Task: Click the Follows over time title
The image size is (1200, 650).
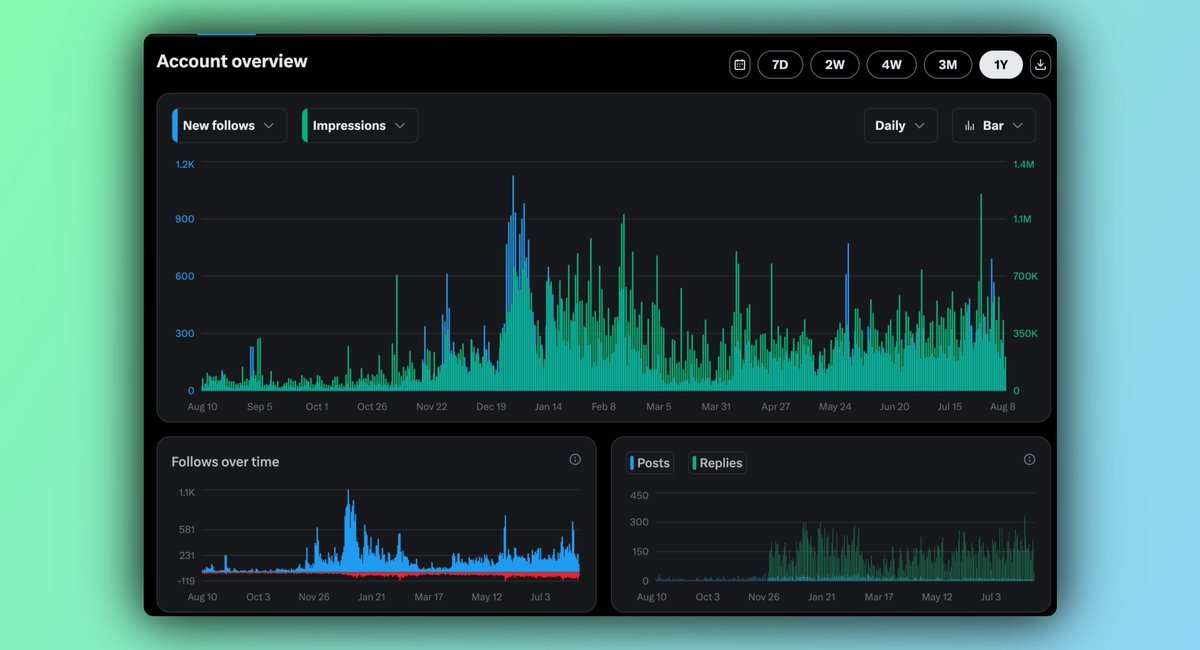Action: pyautogui.click(x=225, y=462)
